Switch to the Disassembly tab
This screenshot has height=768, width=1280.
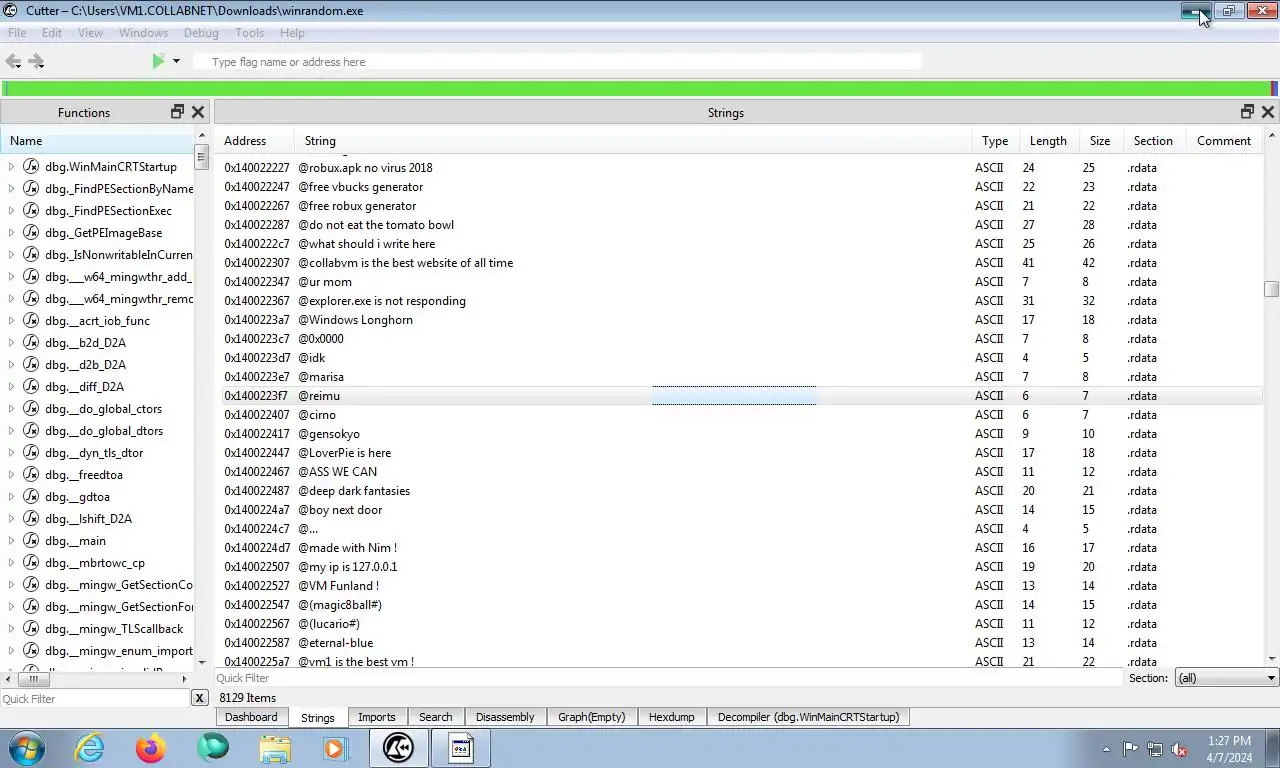pos(505,717)
